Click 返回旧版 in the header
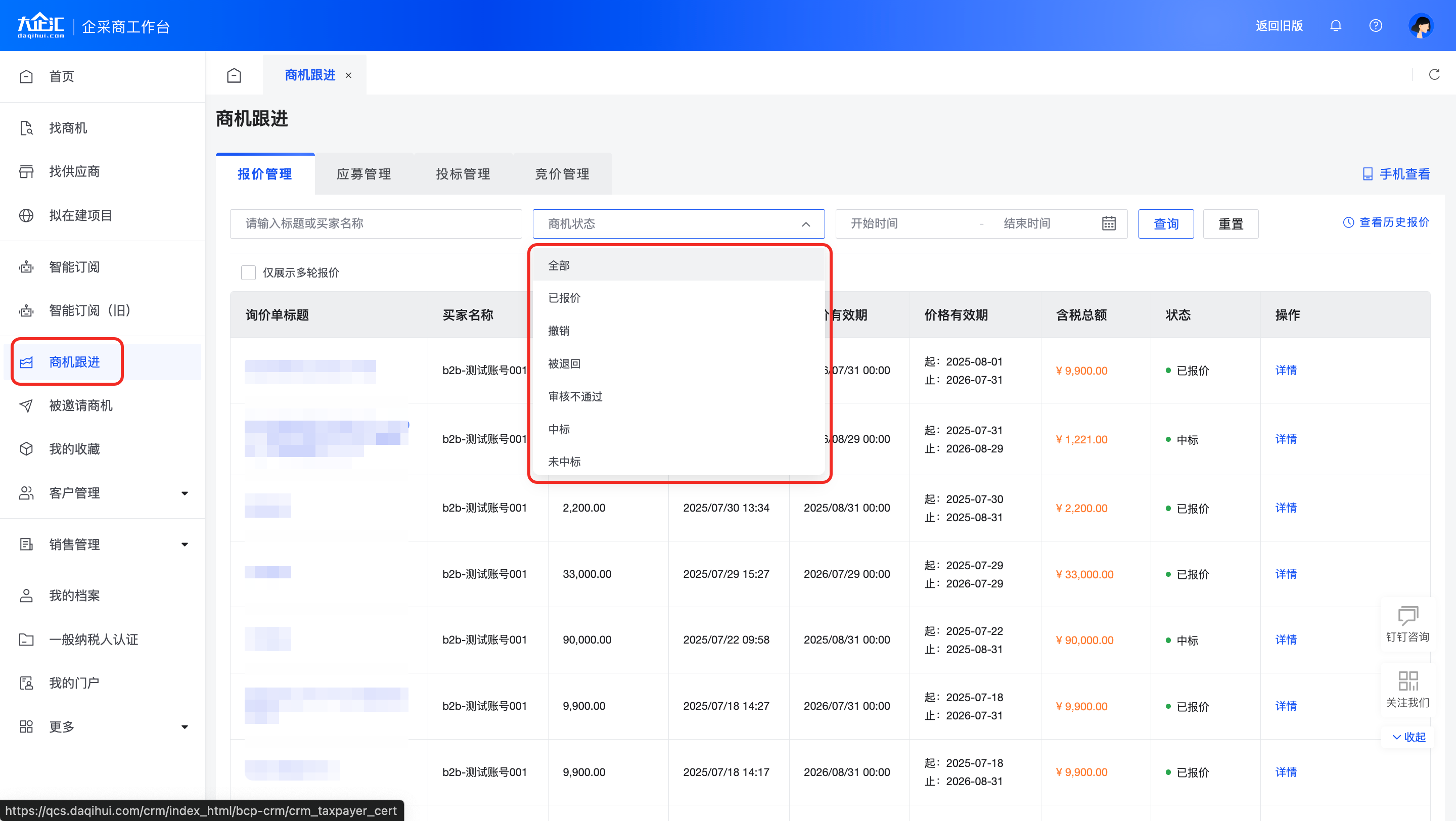 click(1279, 26)
